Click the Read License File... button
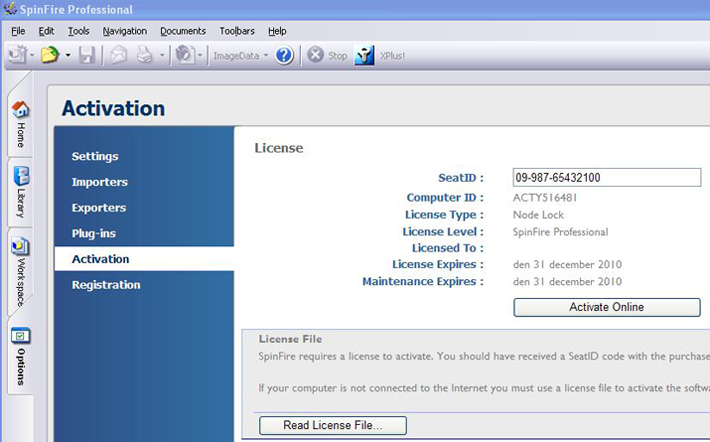710x442 pixels. pos(333,425)
